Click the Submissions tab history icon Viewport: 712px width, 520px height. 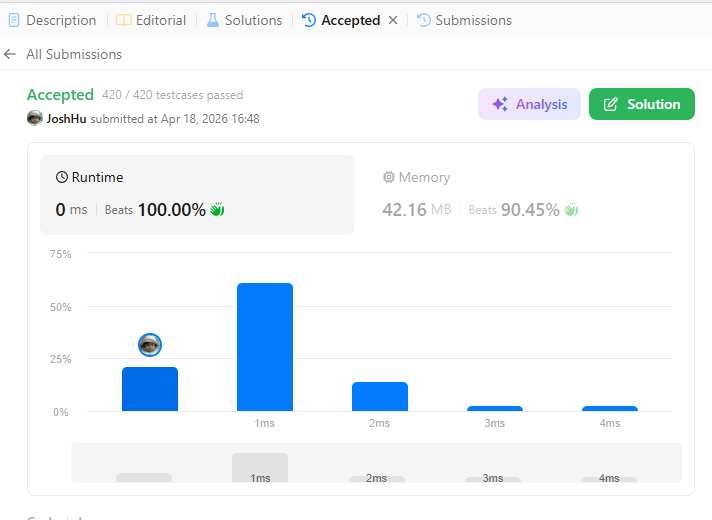pyautogui.click(x=424, y=20)
